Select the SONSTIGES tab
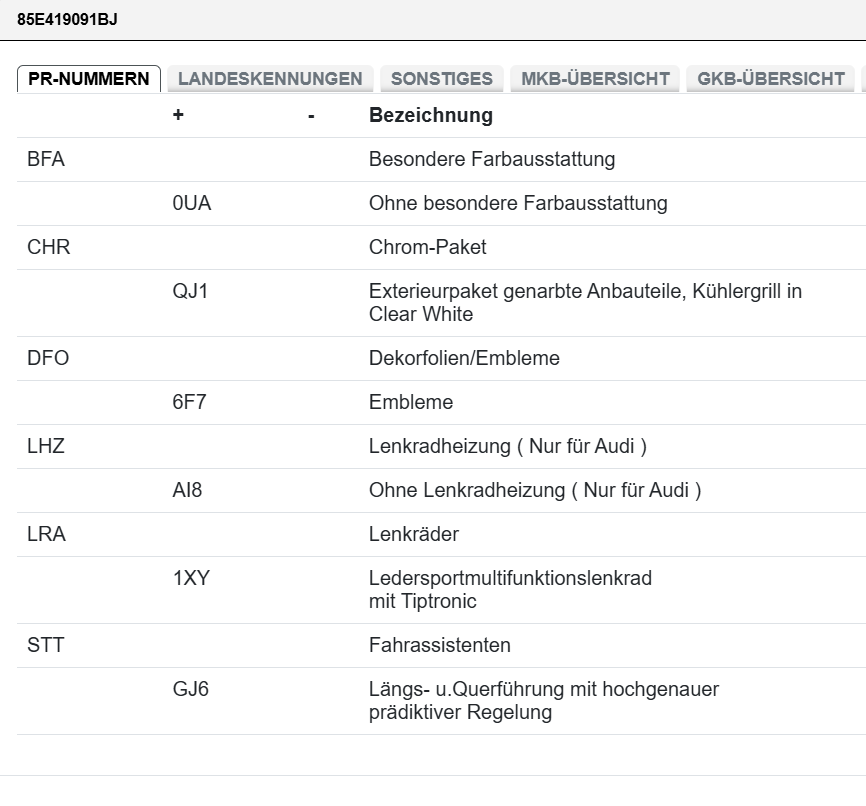Image resolution: width=866 pixels, height=806 pixels. pyautogui.click(x=442, y=79)
